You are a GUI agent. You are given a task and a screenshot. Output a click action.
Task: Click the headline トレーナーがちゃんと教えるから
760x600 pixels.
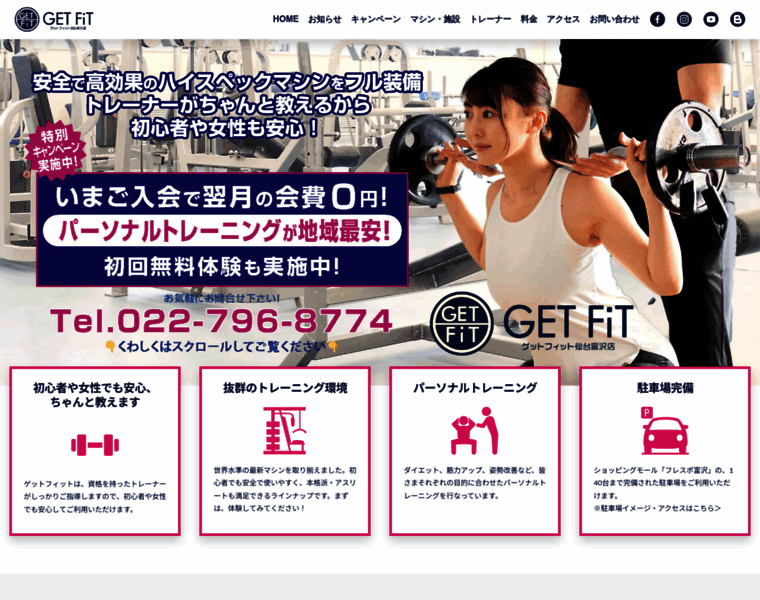pyautogui.click(x=228, y=105)
